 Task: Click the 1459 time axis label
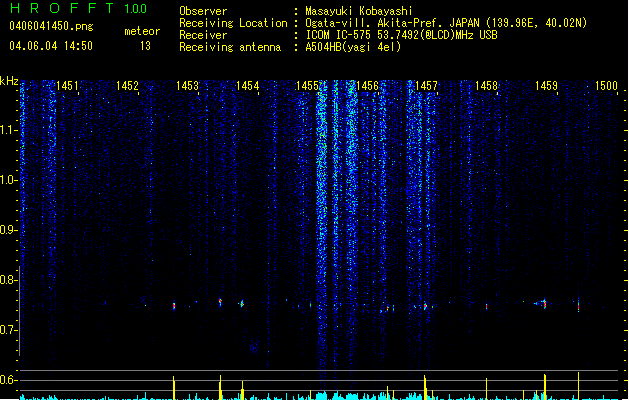(x=546, y=85)
